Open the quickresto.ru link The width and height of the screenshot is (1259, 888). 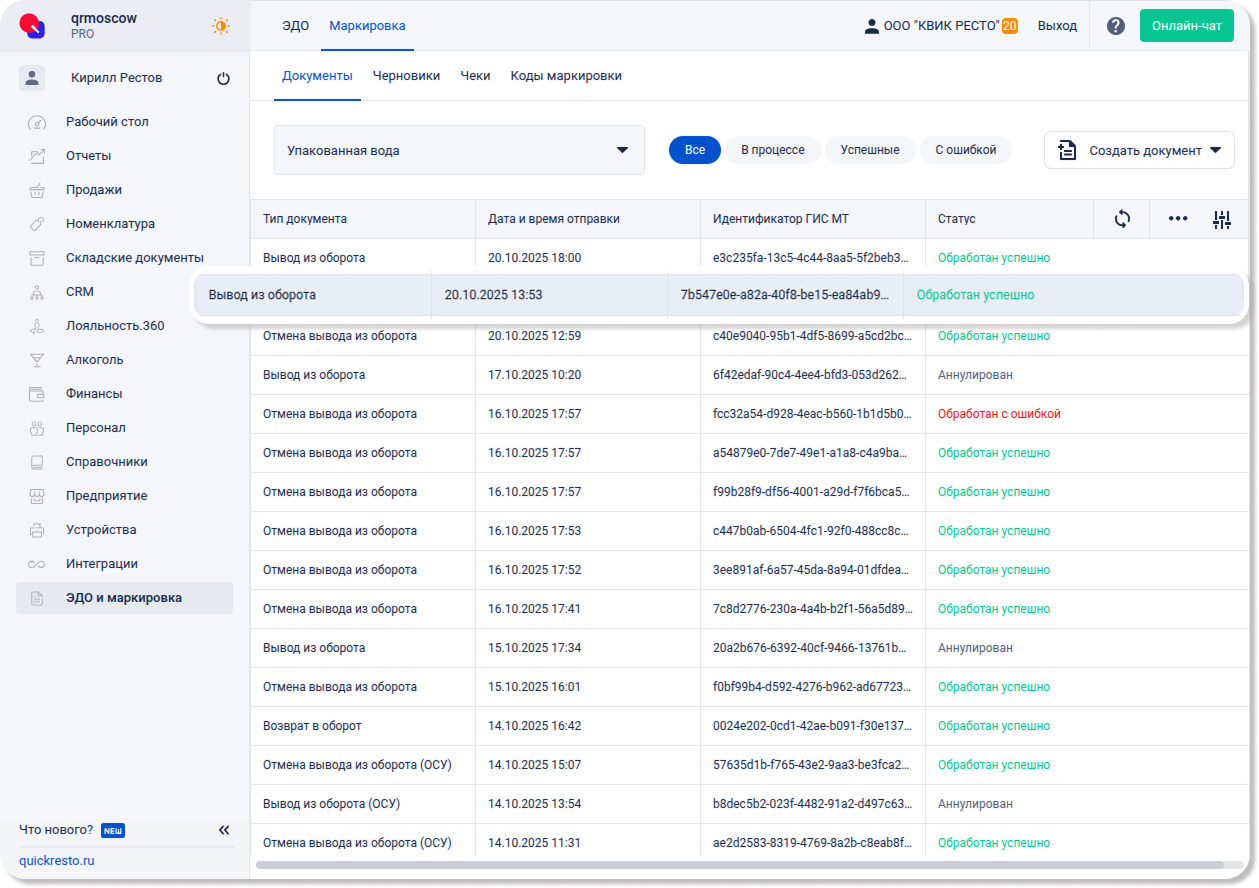tap(57, 860)
